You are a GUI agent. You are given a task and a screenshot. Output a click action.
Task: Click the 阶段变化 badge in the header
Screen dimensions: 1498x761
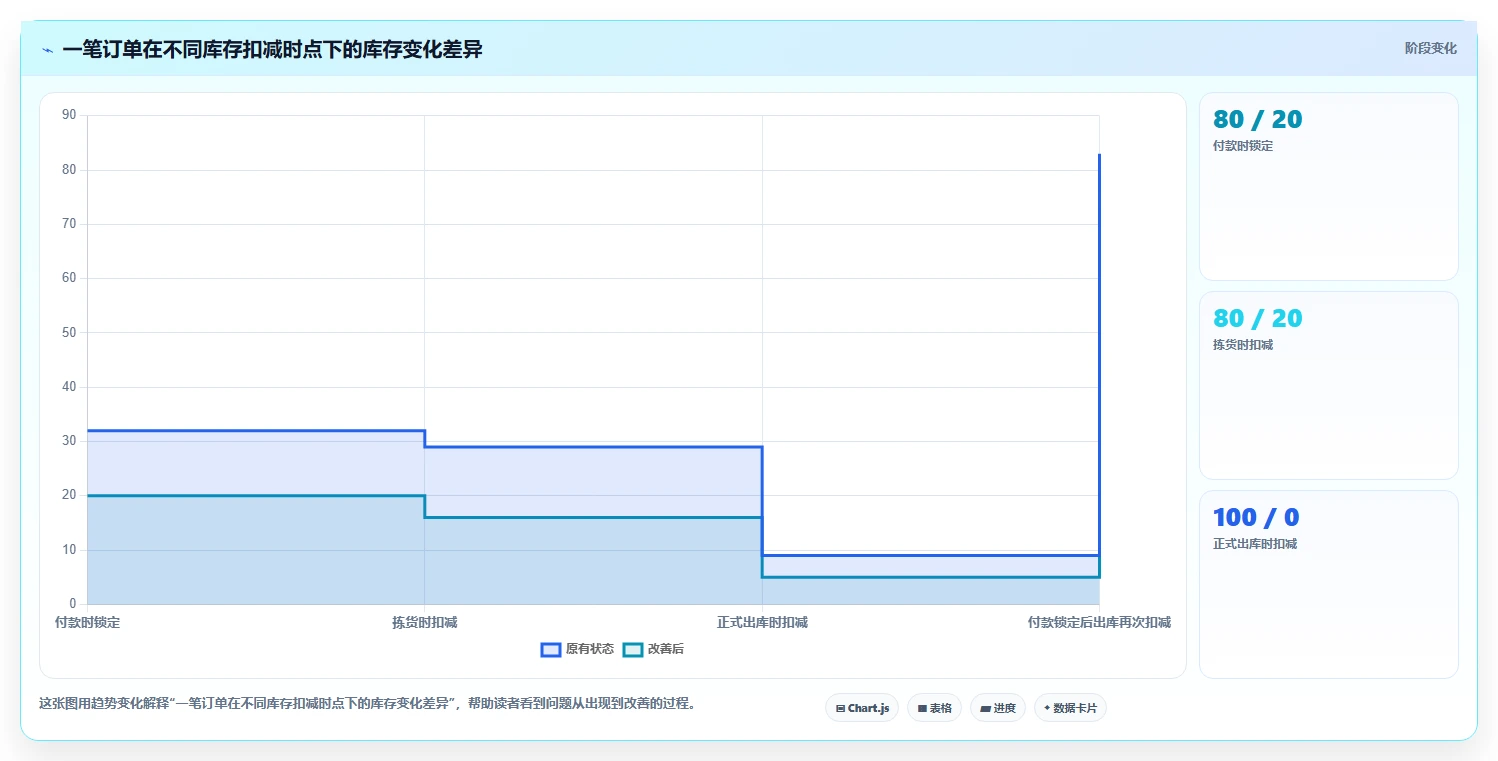1431,48
